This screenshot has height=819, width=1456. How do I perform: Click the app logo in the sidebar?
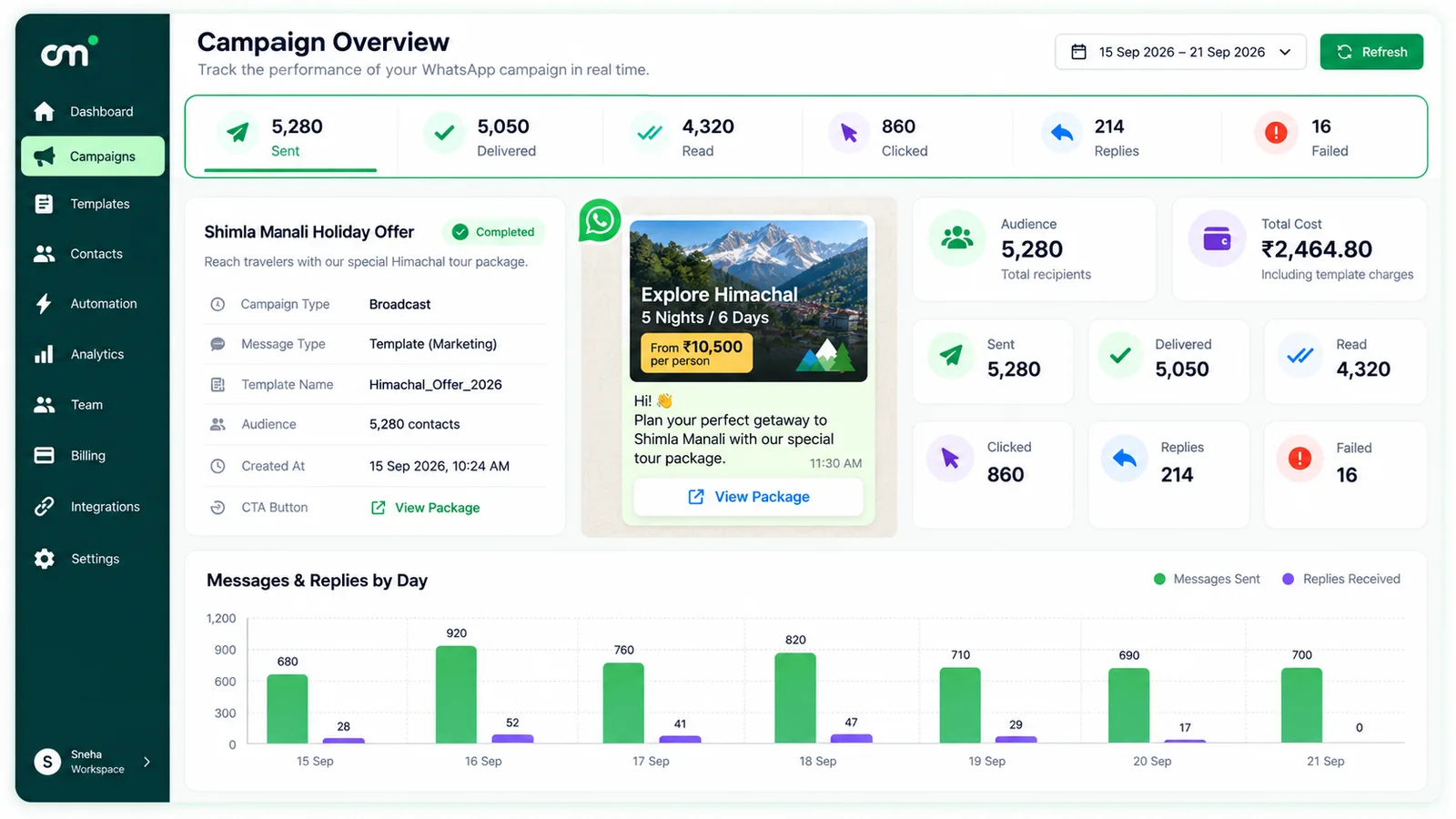click(68, 52)
